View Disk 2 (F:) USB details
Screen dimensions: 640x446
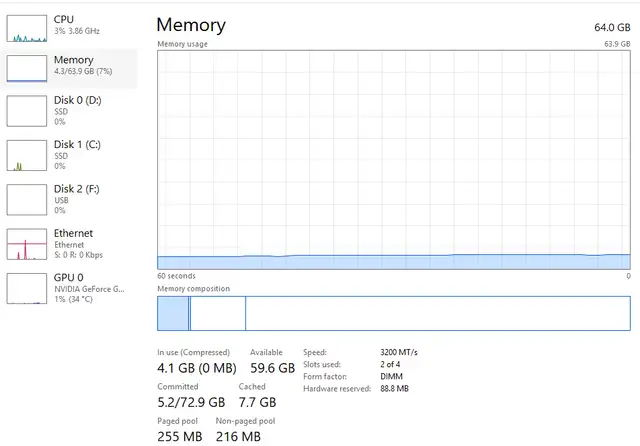71,200
